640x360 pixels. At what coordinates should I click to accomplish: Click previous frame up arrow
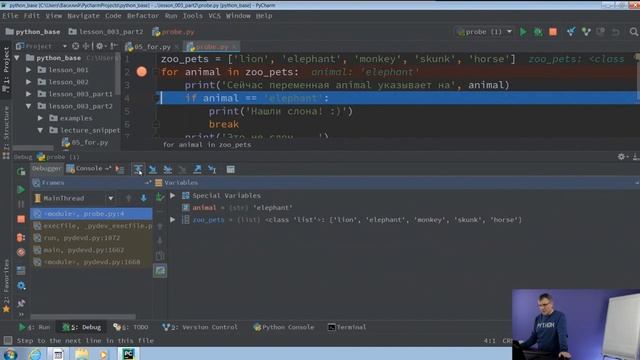coord(129,198)
